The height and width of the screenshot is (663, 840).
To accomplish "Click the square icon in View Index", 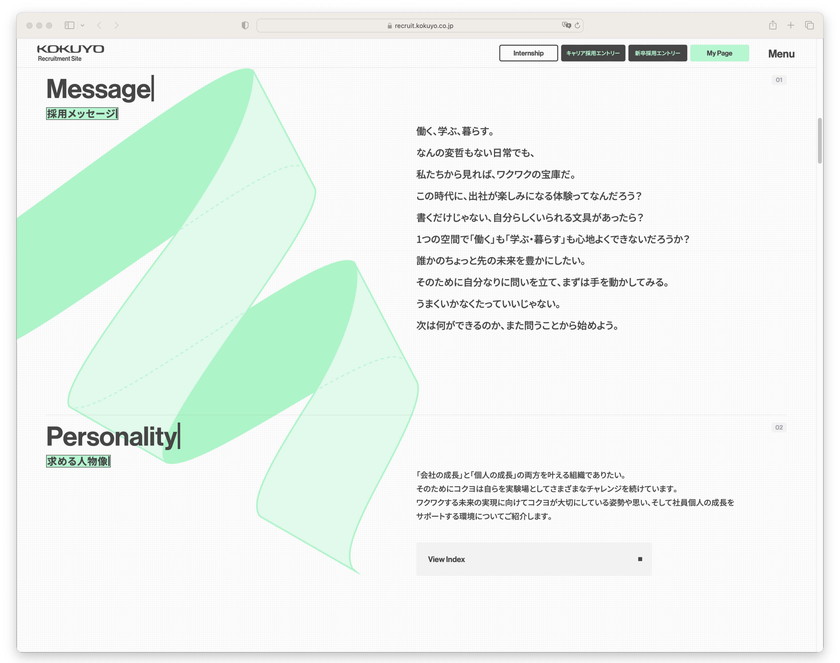I will pos(640,559).
